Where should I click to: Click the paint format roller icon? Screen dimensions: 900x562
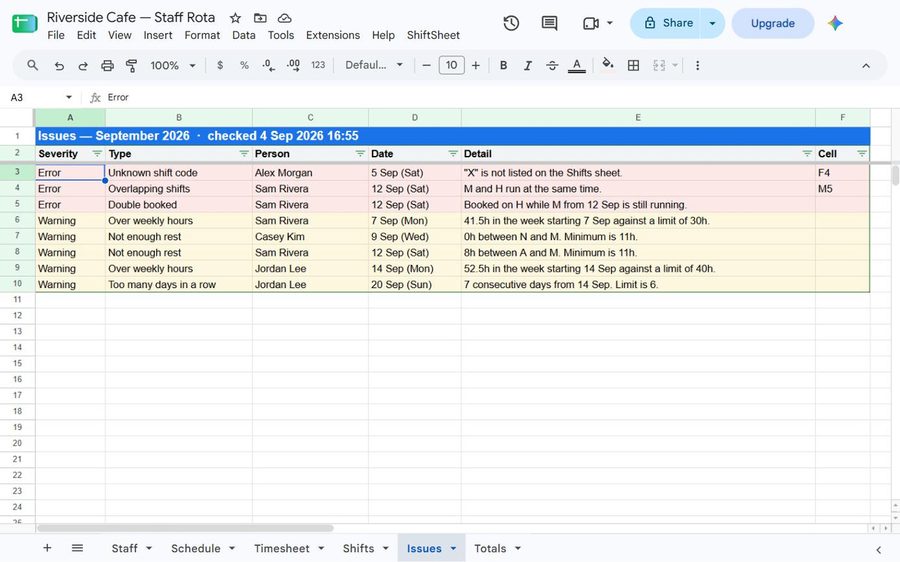click(x=131, y=65)
